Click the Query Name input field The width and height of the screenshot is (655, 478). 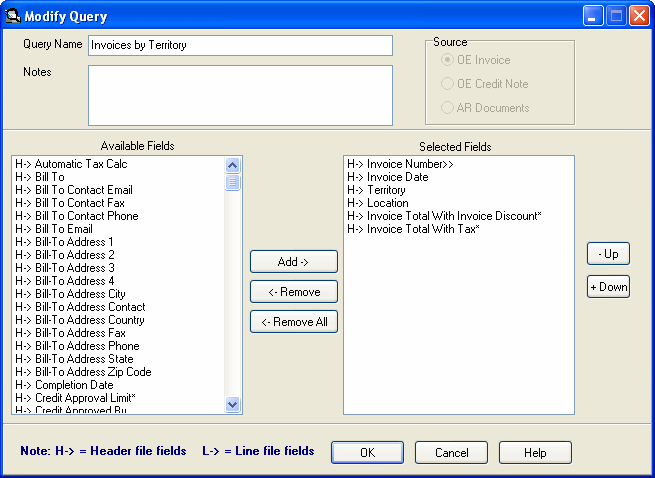click(240, 45)
